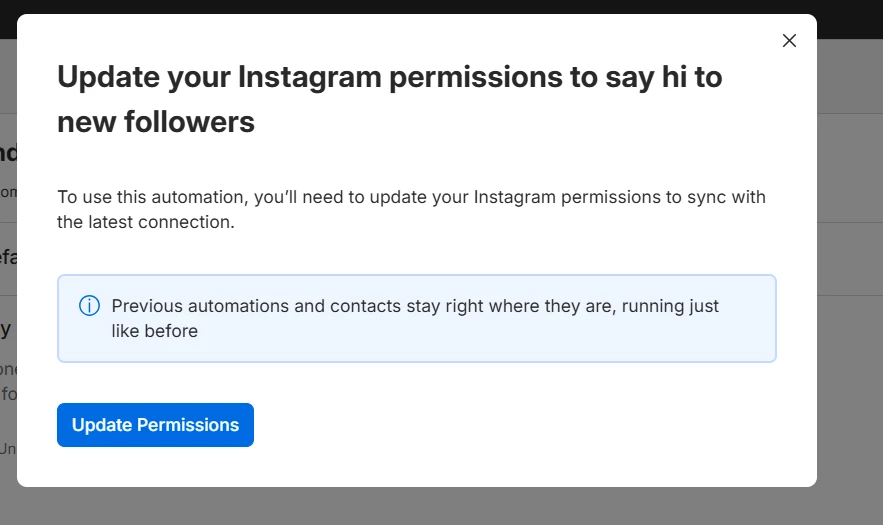Click the Update Permissions button
The height and width of the screenshot is (525, 883).
(155, 425)
